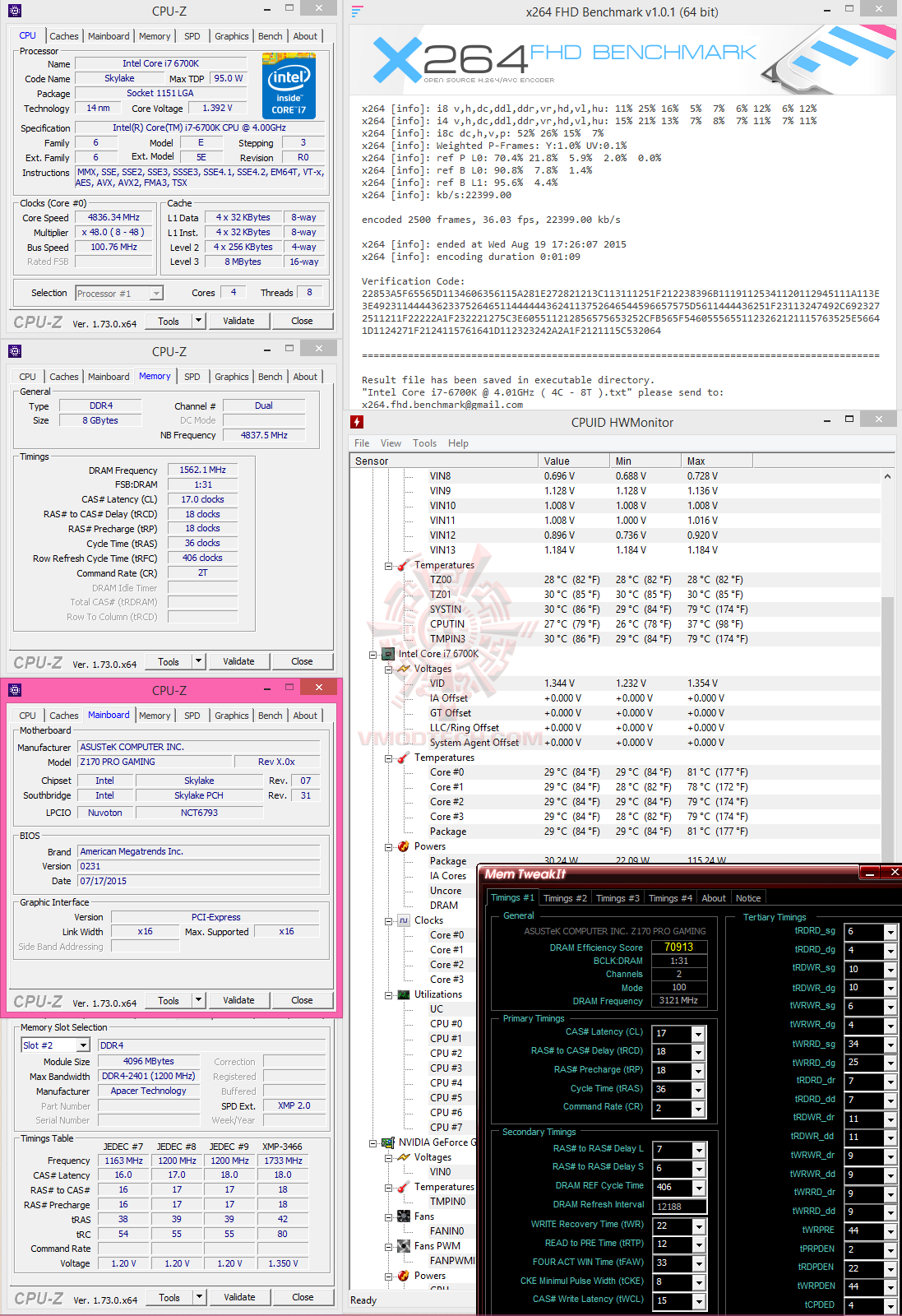The image size is (902, 1316).
Task: Click the CPU-Z icon in the top window title bar
Action: pyautogui.click(x=15, y=11)
